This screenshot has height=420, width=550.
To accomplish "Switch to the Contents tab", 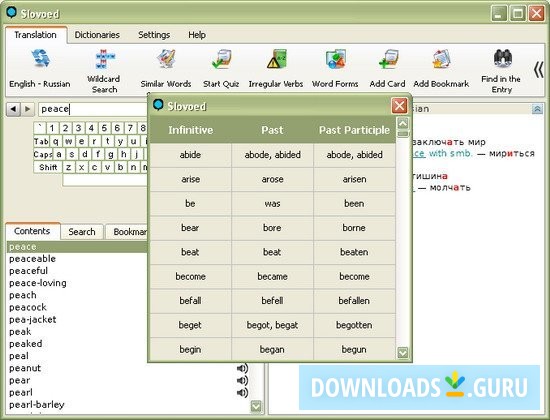I will pos(32,231).
